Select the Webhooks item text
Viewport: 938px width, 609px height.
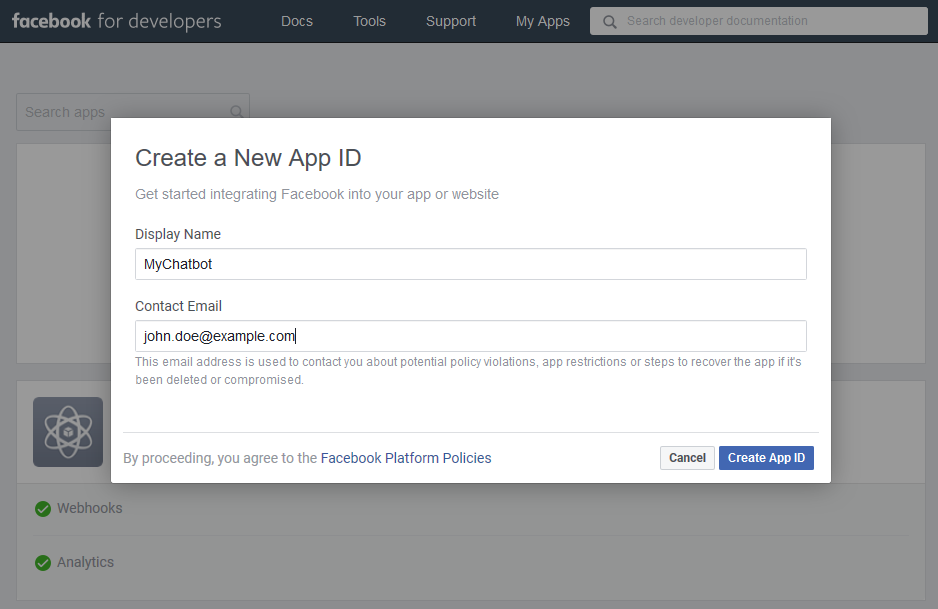coord(90,508)
